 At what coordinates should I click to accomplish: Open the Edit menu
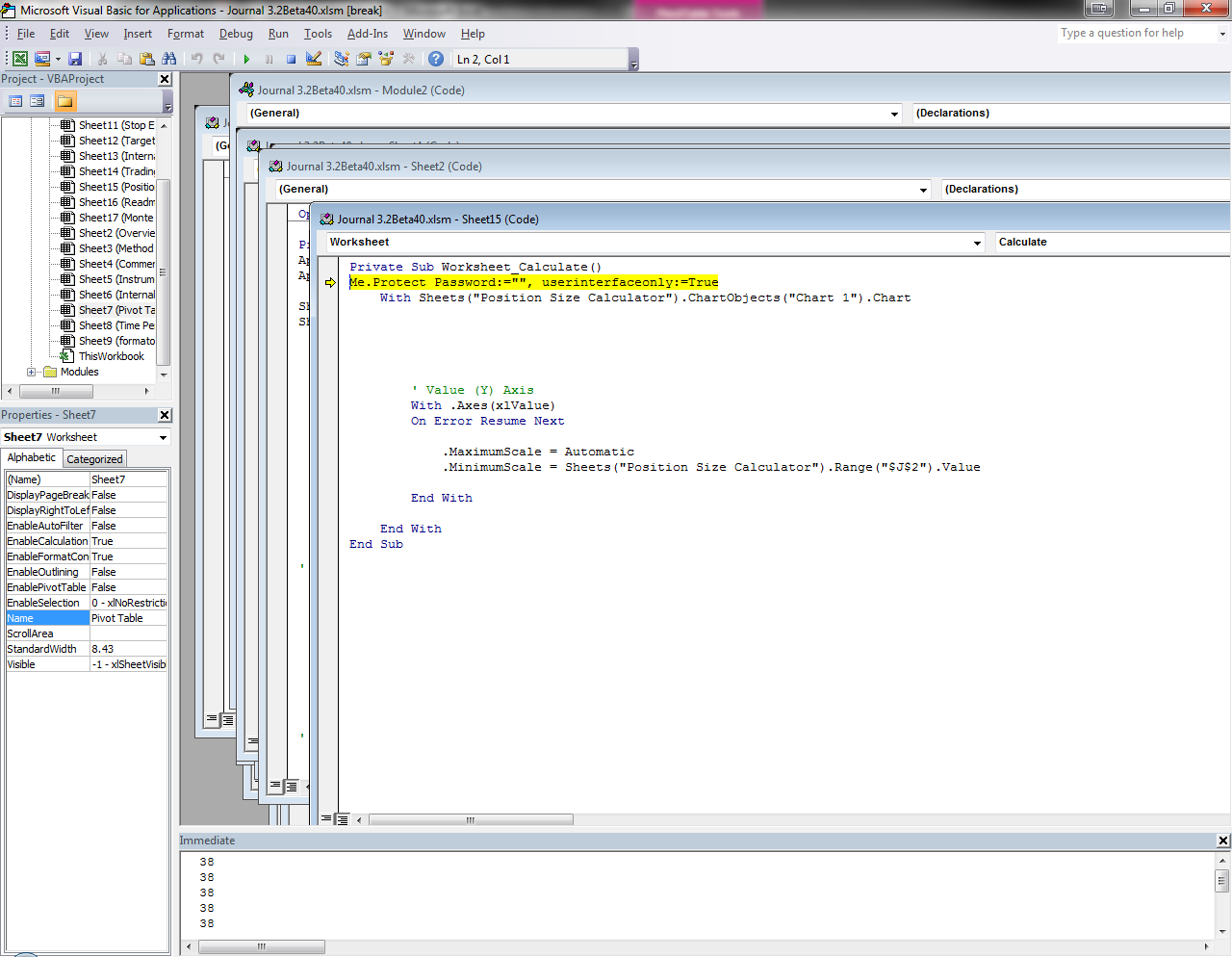(x=60, y=34)
